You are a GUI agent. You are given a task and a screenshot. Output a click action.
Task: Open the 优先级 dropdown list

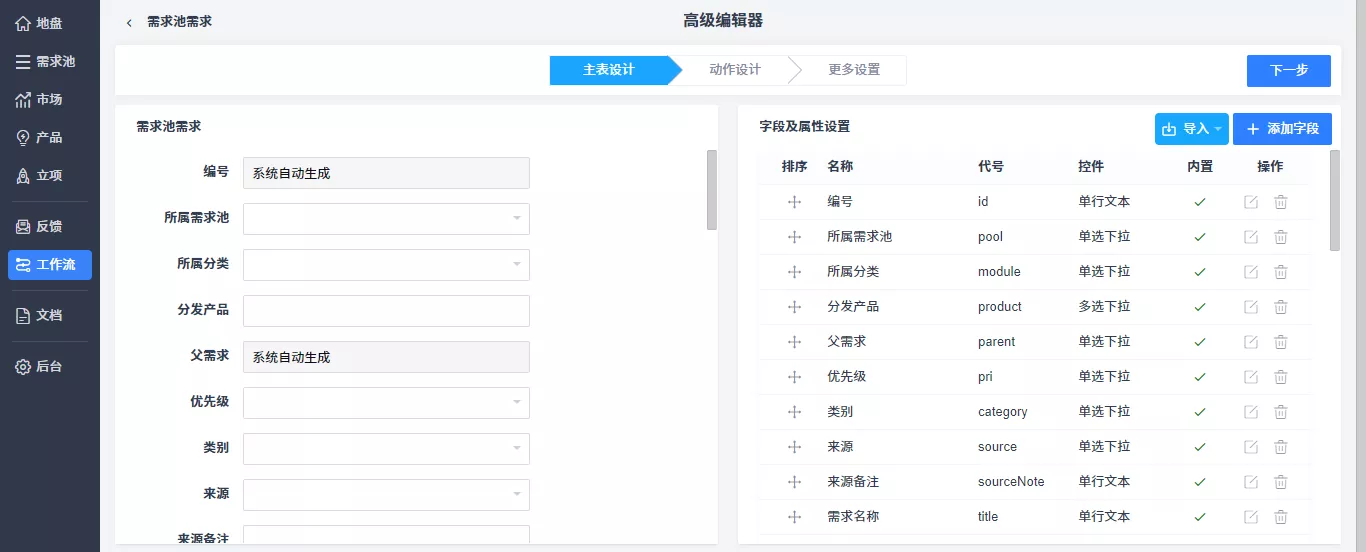[x=386, y=403]
